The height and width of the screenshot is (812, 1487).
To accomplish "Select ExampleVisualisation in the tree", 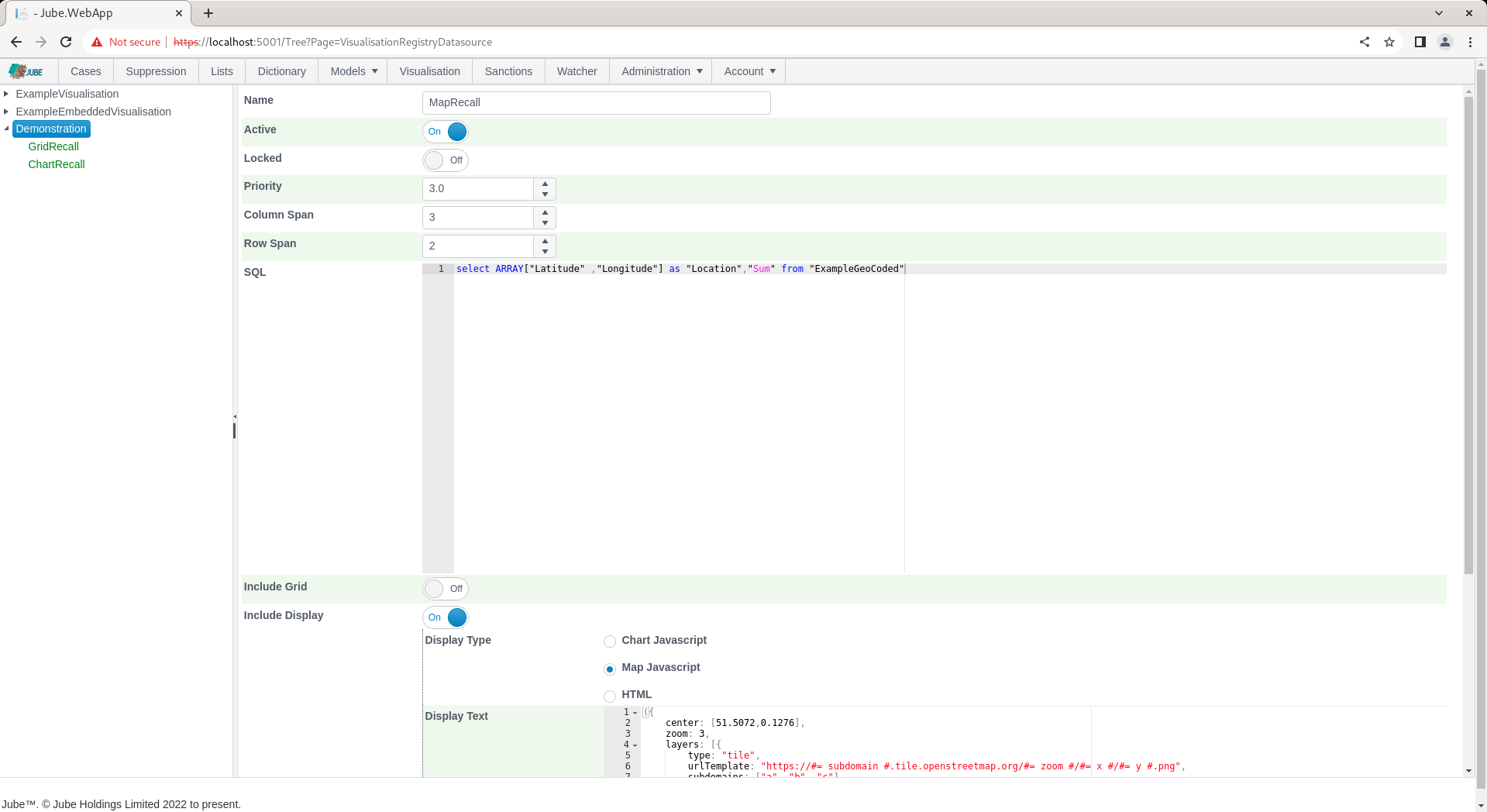I will pos(67,94).
